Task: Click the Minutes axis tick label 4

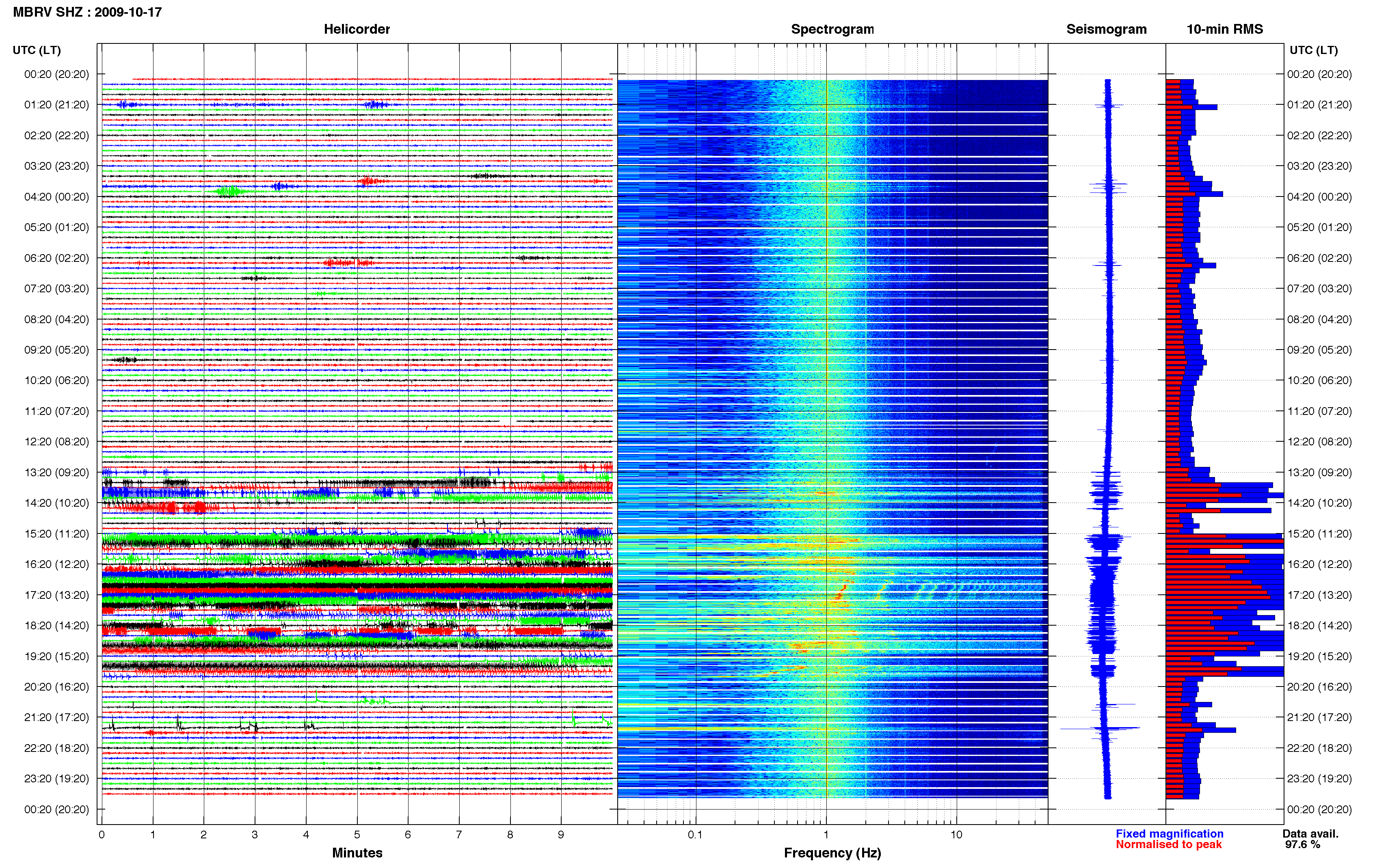Action: 306,835
